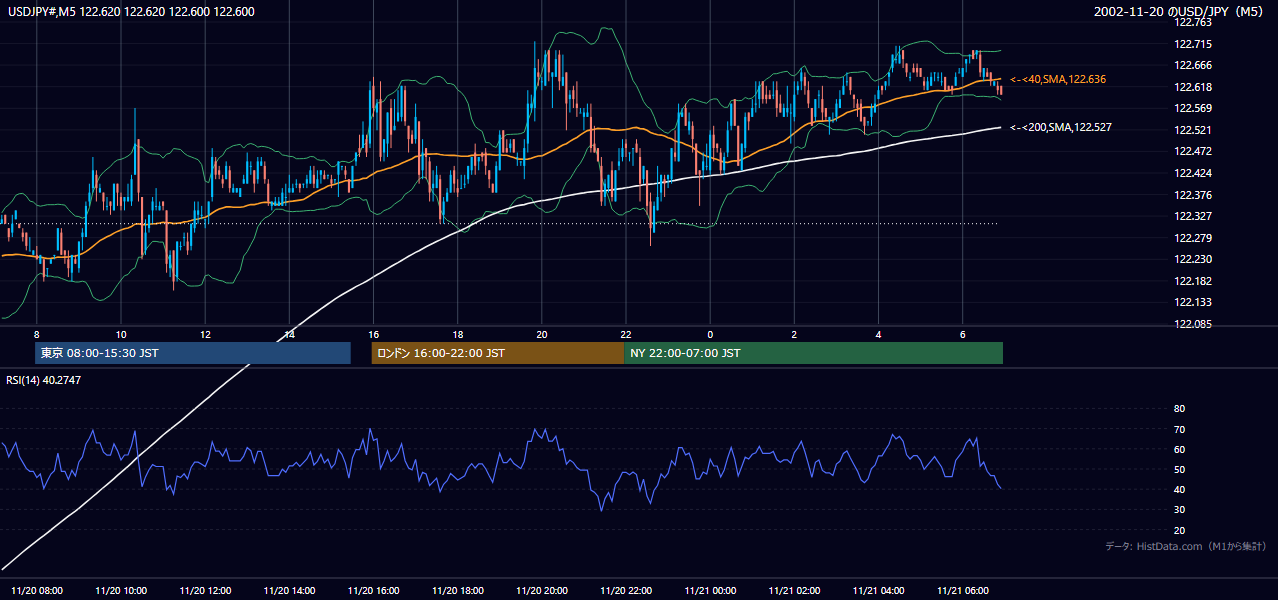The height and width of the screenshot is (600, 1278).
Task: Click price axis label 122.715
Action: (x=1192, y=44)
